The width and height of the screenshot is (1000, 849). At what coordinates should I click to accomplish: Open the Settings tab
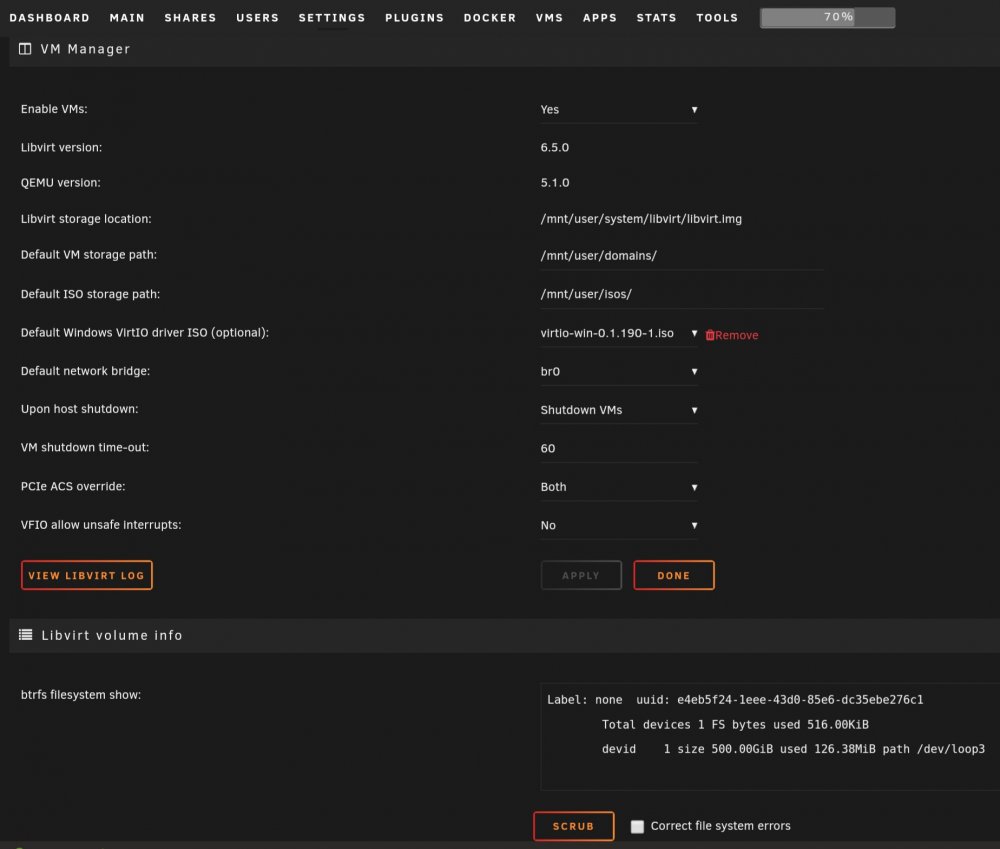tap(332, 18)
